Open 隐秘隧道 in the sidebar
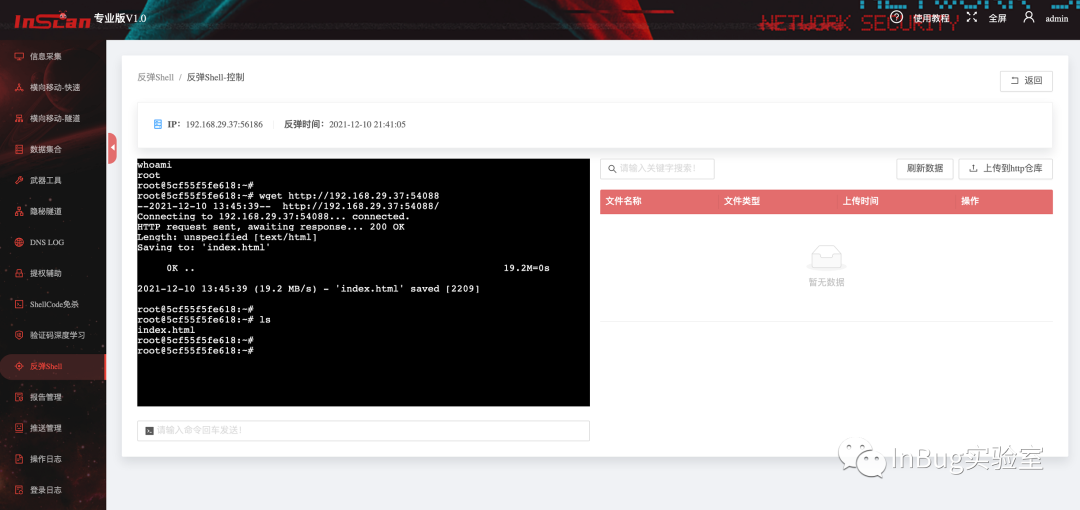Screen dimensions: 1080x510 pyautogui.click(x=52, y=212)
